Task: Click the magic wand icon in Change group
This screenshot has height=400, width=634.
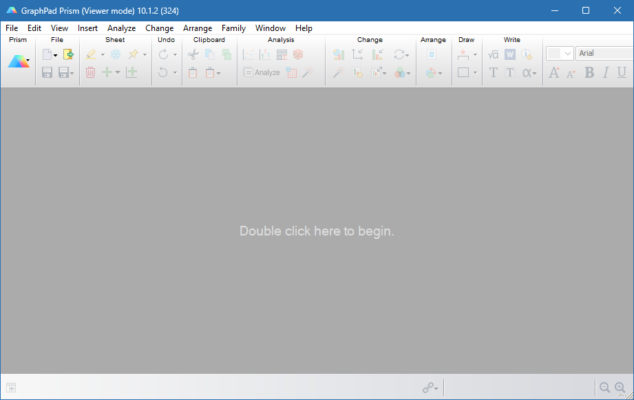Action: [x=338, y=72]
